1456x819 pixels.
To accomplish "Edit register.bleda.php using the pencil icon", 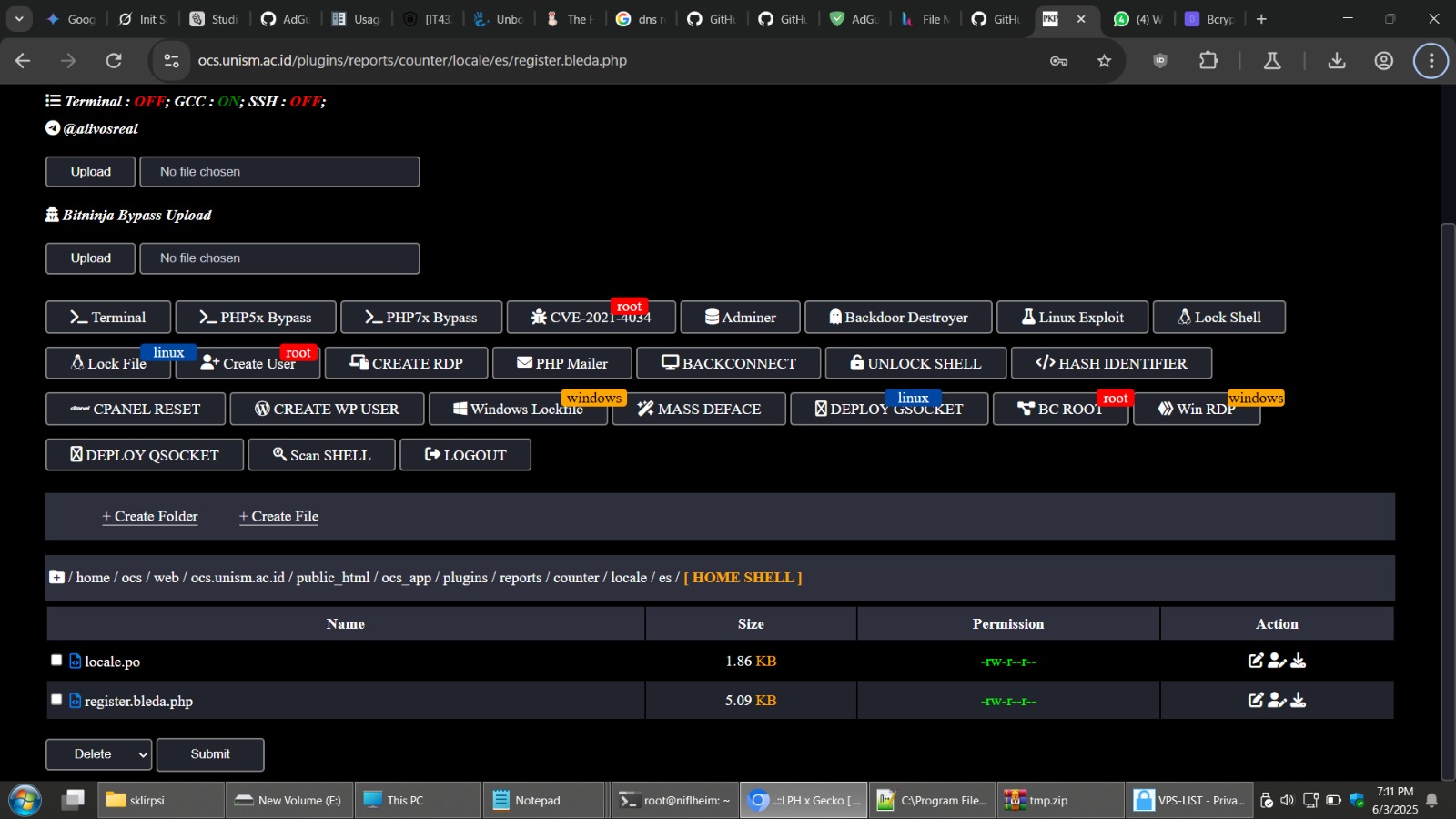I will coord(1256,701).
